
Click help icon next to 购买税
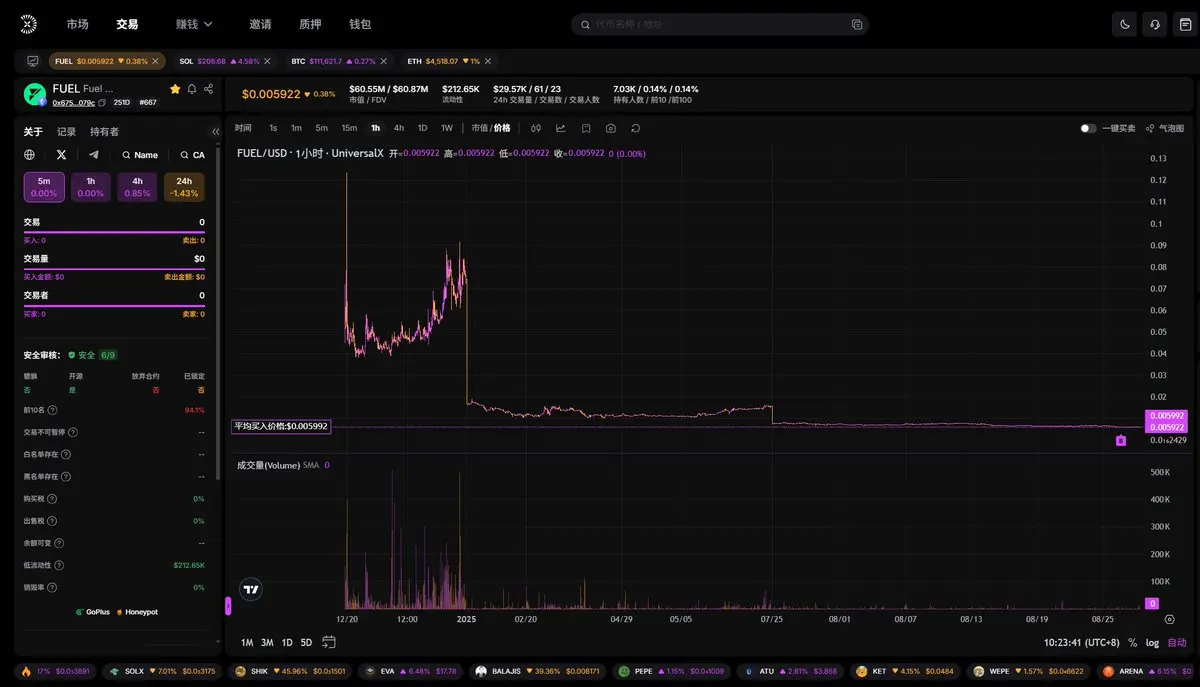click(x=52, y=498)
